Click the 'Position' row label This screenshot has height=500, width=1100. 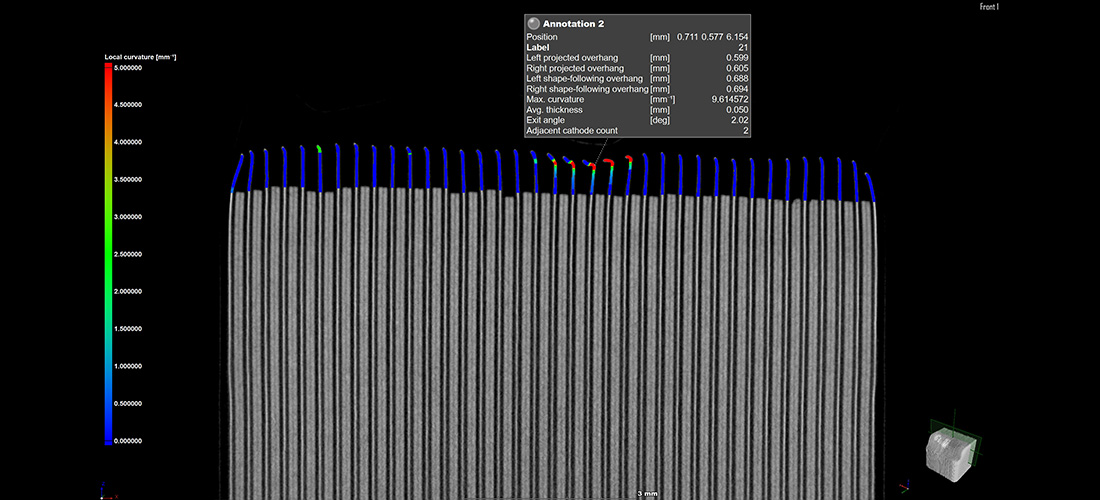tap(542, 36)
